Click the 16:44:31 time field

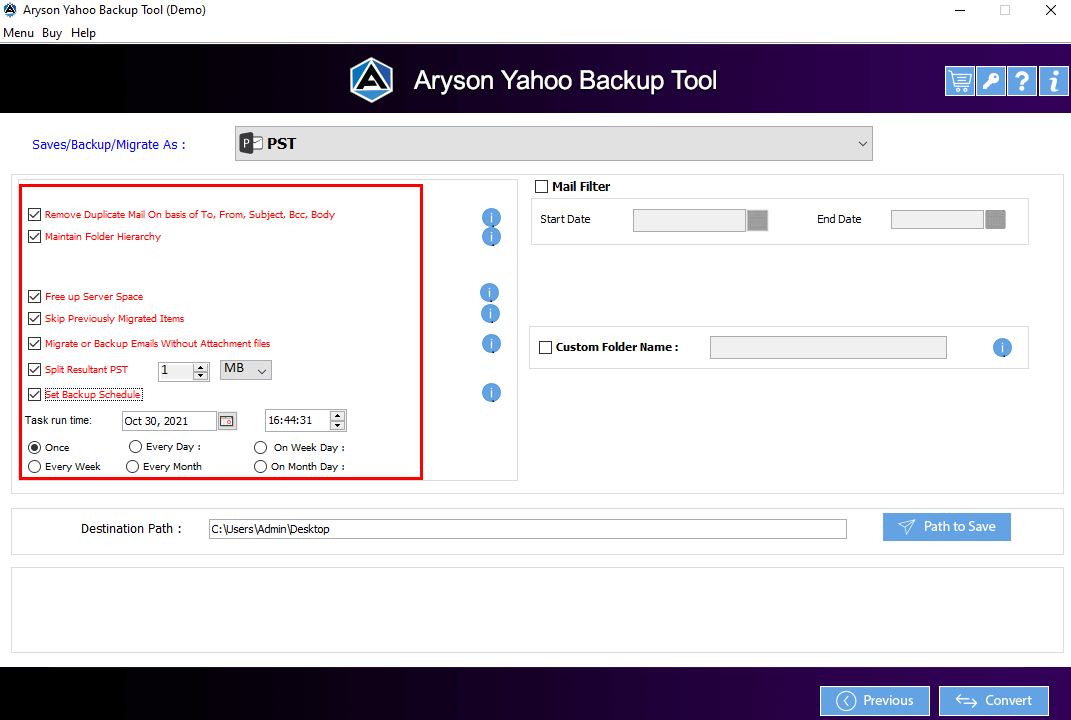[x=297, y=420]
